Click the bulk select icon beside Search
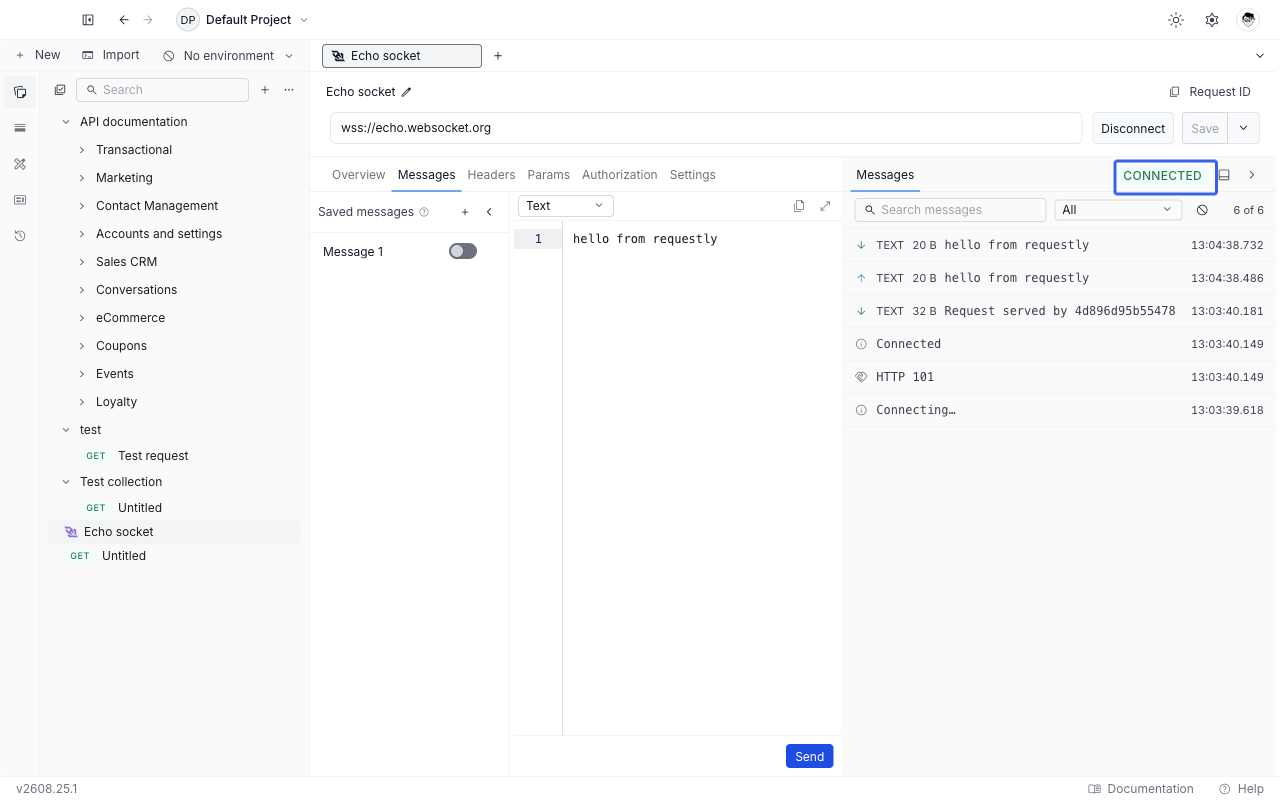Image resolution: width=1280 pixels, height=800 pixels. (60, 90)
